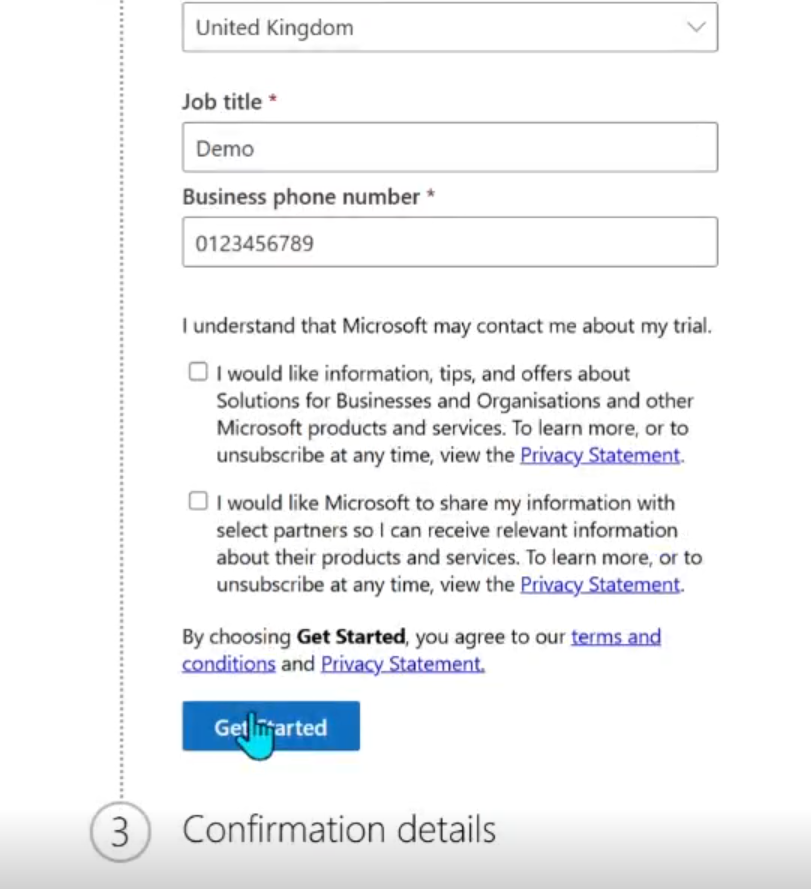Open Privacy Statement link in the select partners paragraph

600,584
